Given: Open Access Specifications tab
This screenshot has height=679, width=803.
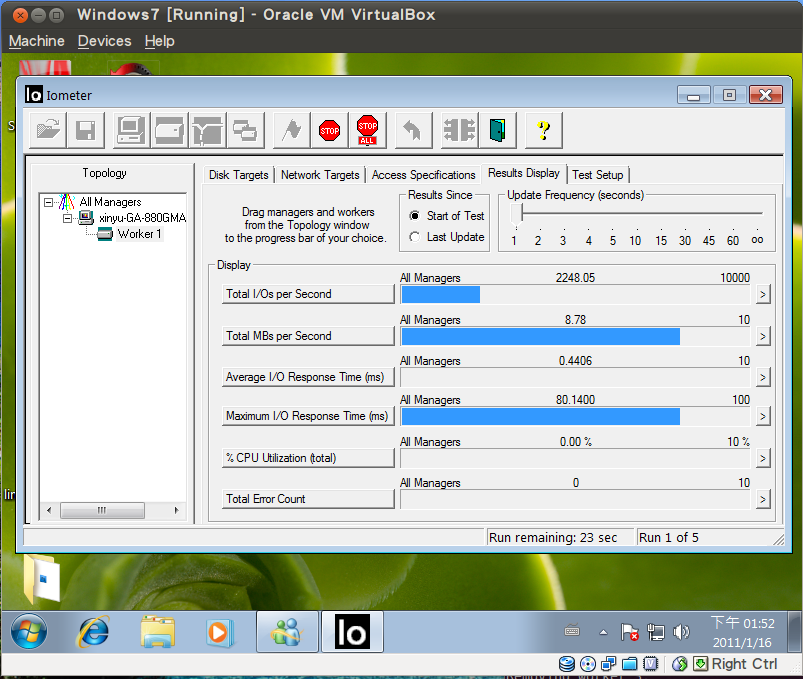Looking at the screenshot, I should (x=424, y=175).
